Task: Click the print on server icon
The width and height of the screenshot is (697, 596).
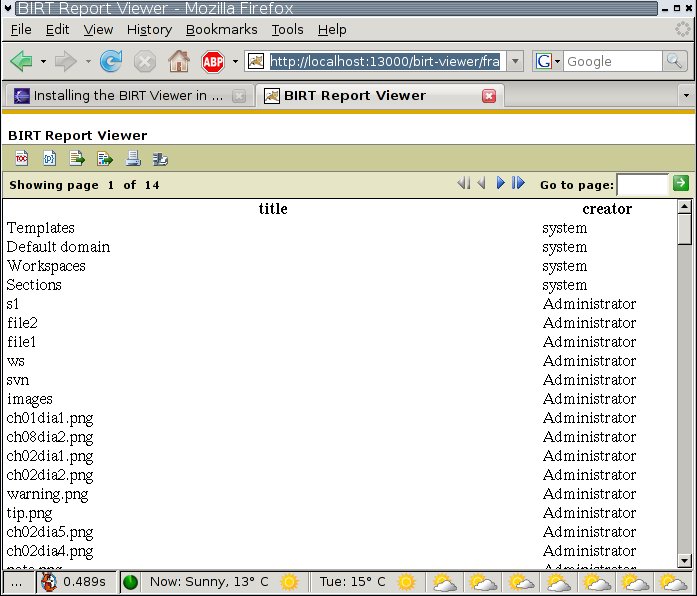Action: [x=160, y=159]
